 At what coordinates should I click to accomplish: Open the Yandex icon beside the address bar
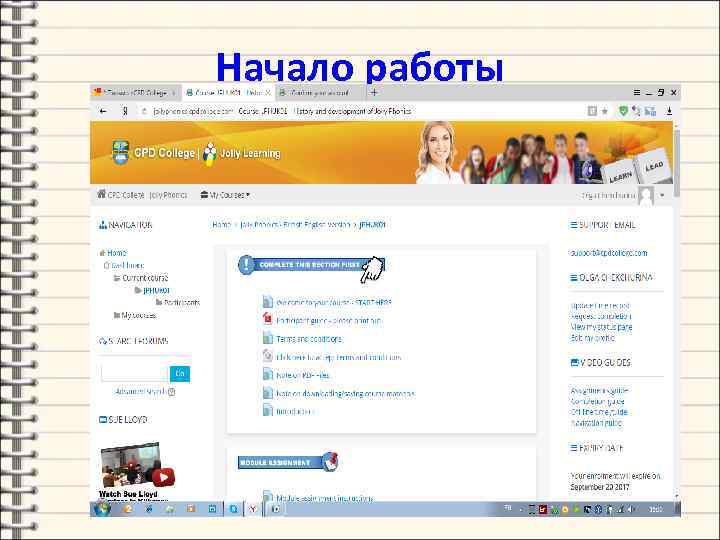tap(125, 111)
